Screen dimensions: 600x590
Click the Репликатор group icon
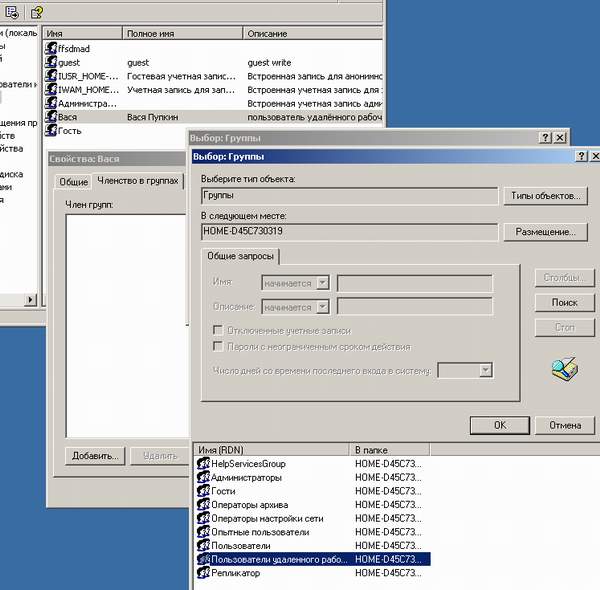coord(203,573)
